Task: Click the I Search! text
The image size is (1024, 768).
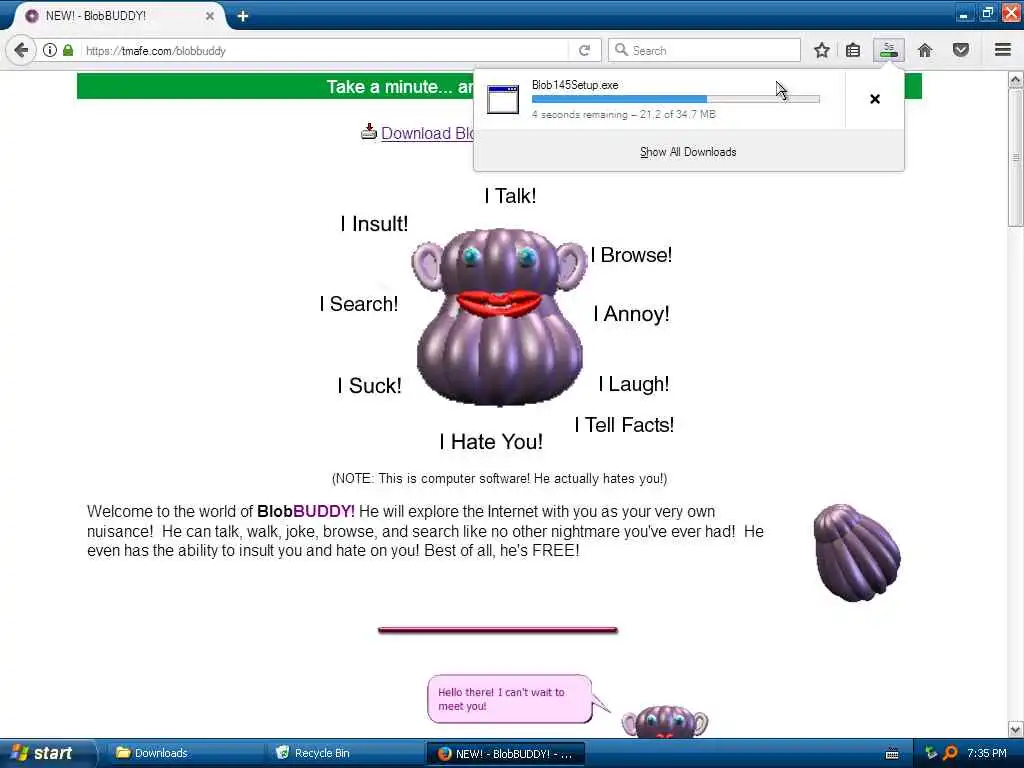Action: click(359, 304)
